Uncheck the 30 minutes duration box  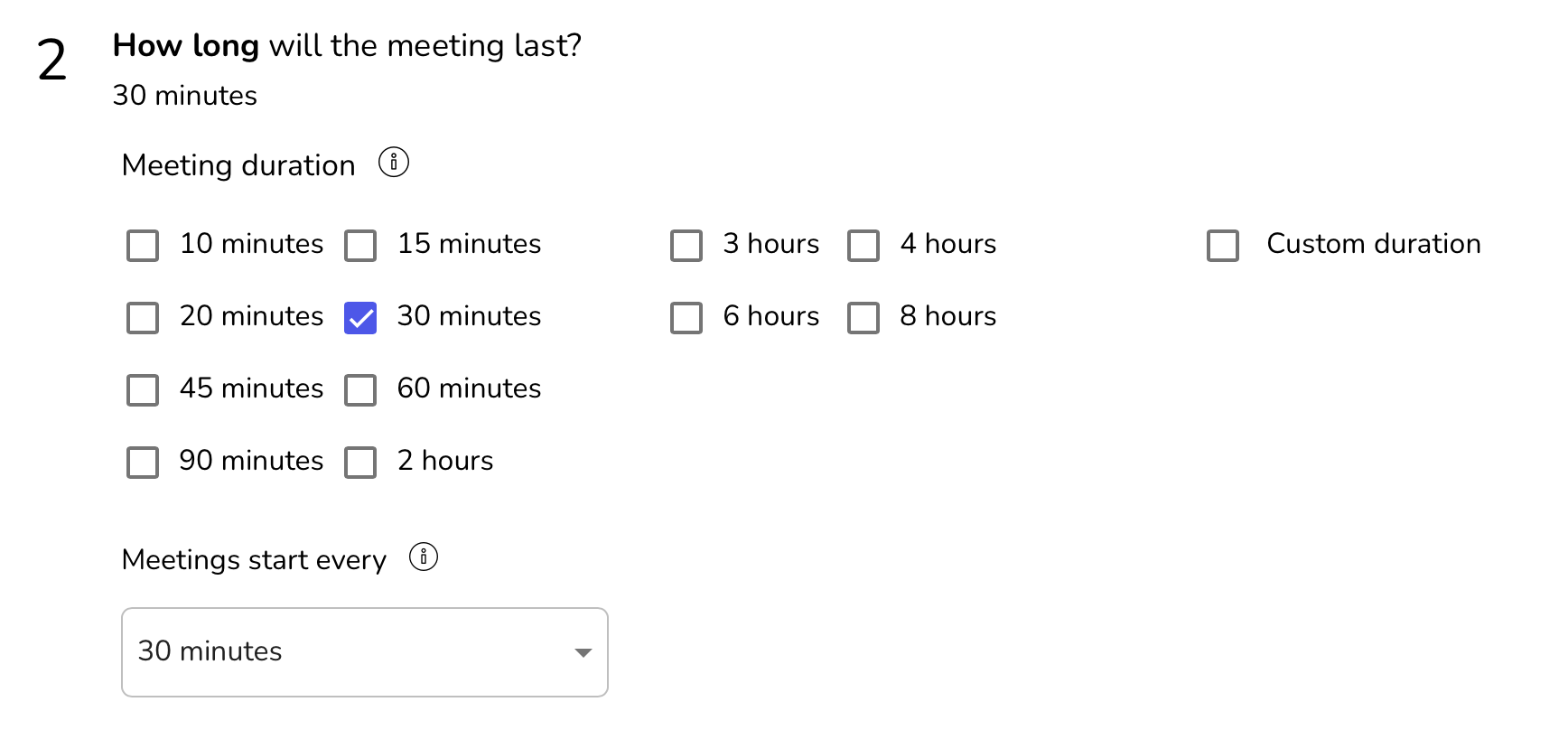coord(360,317)
